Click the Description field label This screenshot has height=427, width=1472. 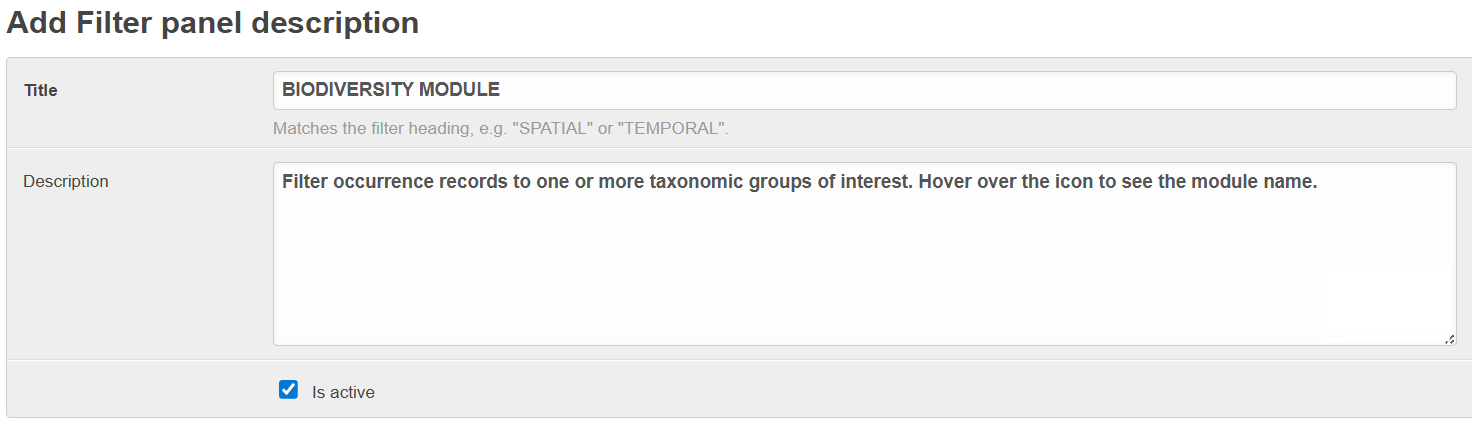click(66, 182)
